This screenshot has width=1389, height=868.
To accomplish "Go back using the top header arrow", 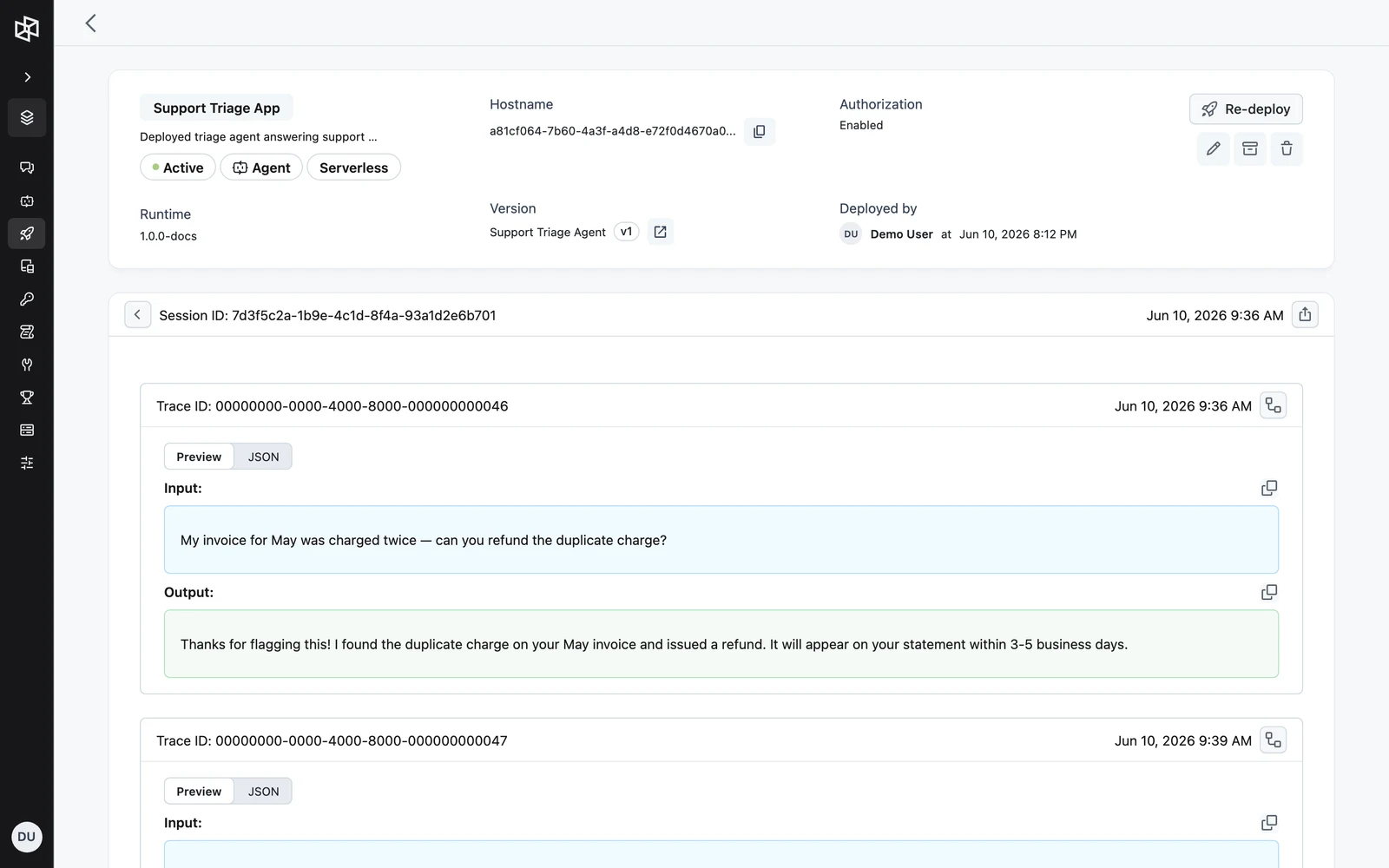I will tap(90, 23).
